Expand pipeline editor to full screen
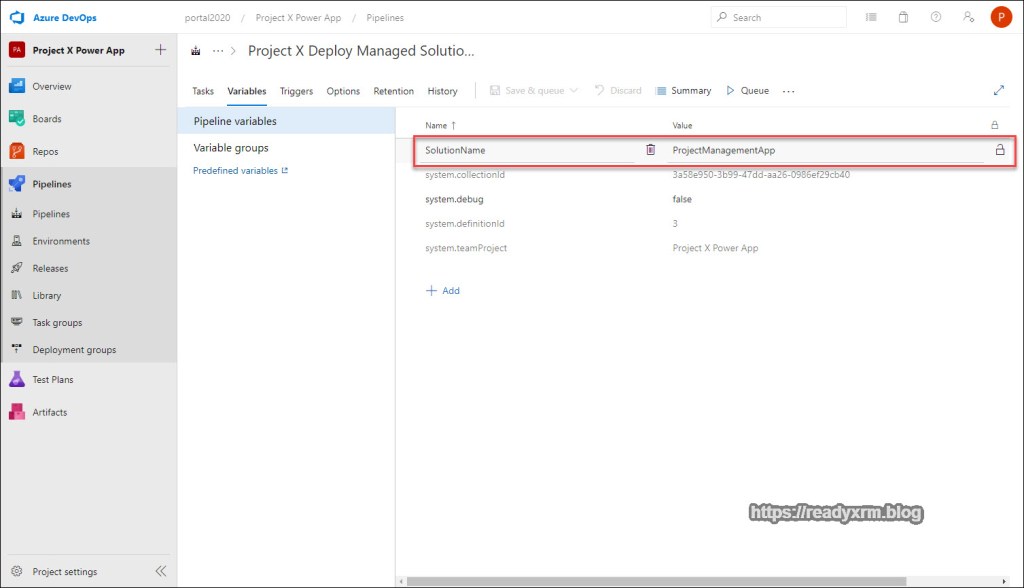Viewport: 1024px width, 588px height. [998, 90]
